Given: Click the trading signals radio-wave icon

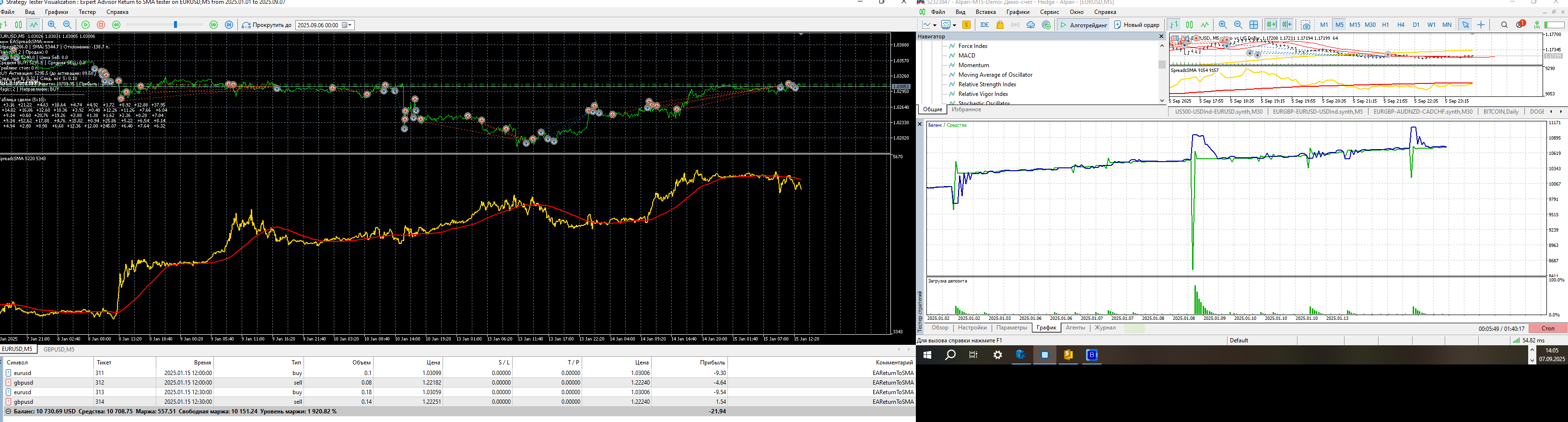Looking at the screenshot, I should [1015, 25].
